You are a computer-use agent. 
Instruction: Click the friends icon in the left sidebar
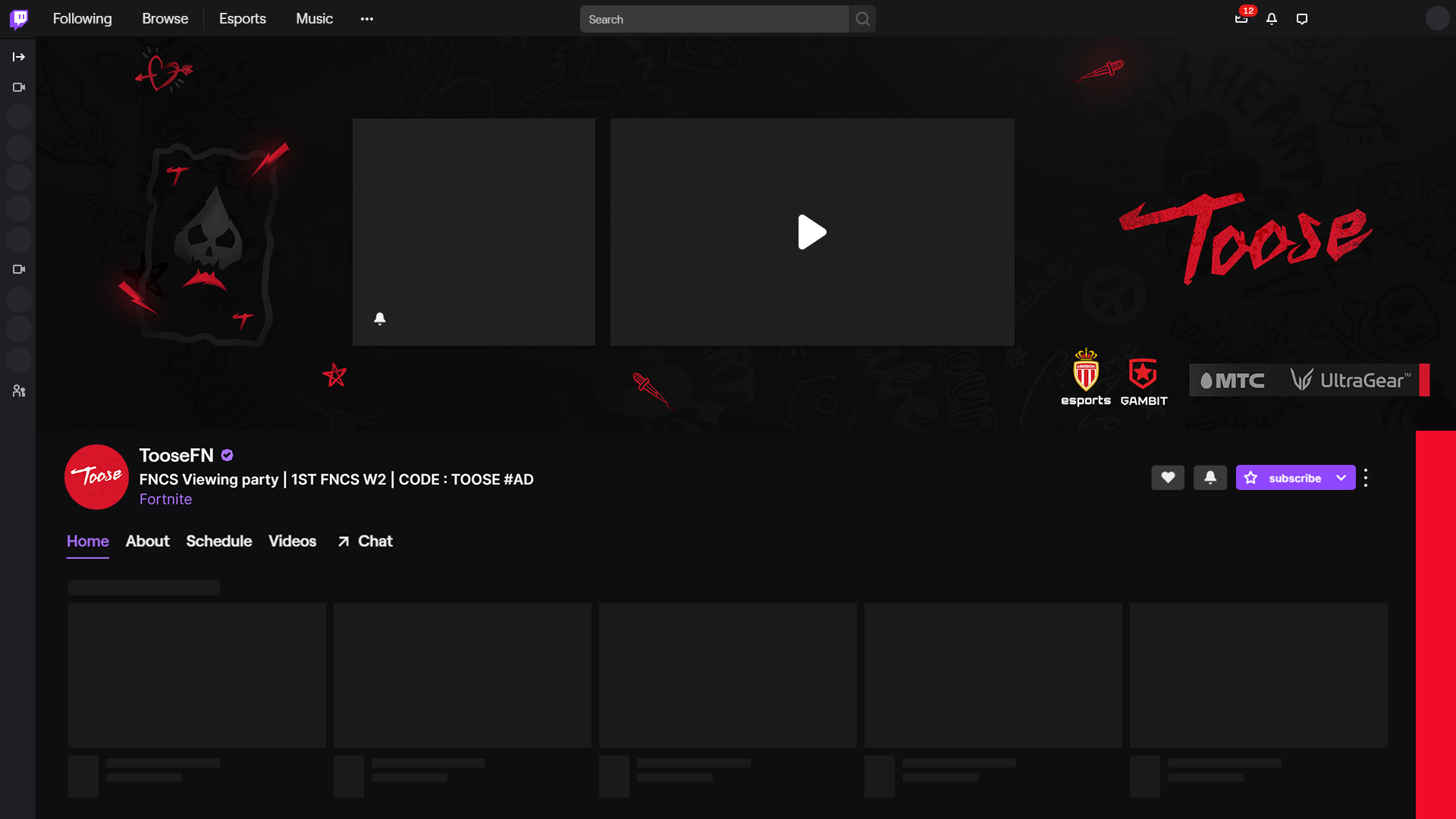tap(19, 391)
